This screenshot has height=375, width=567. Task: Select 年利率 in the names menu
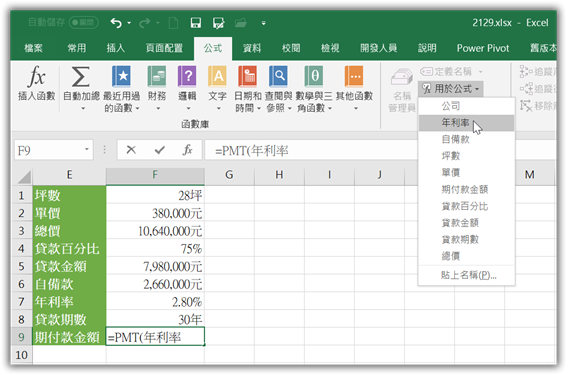click(x=466, y=123)
